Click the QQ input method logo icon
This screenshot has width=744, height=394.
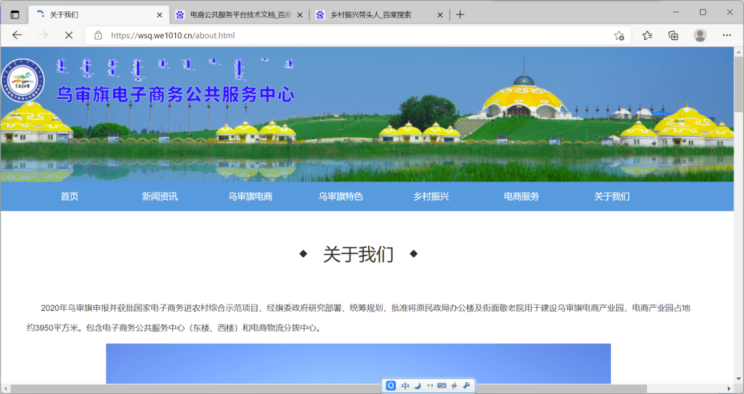click(x=391, y=385)
